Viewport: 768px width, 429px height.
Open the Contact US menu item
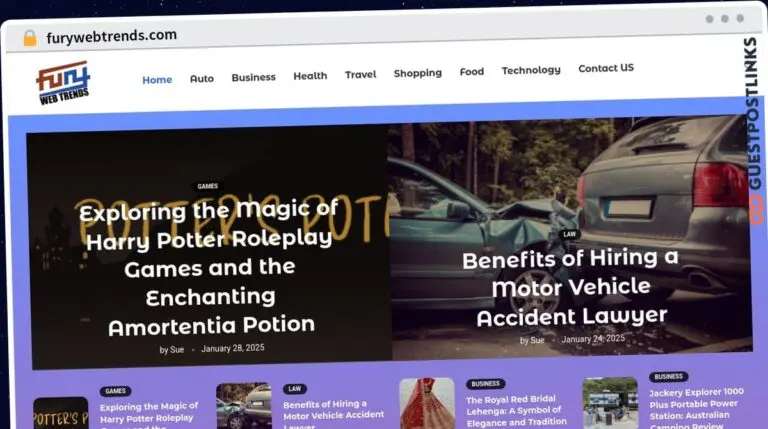click(x=606, y=68)
